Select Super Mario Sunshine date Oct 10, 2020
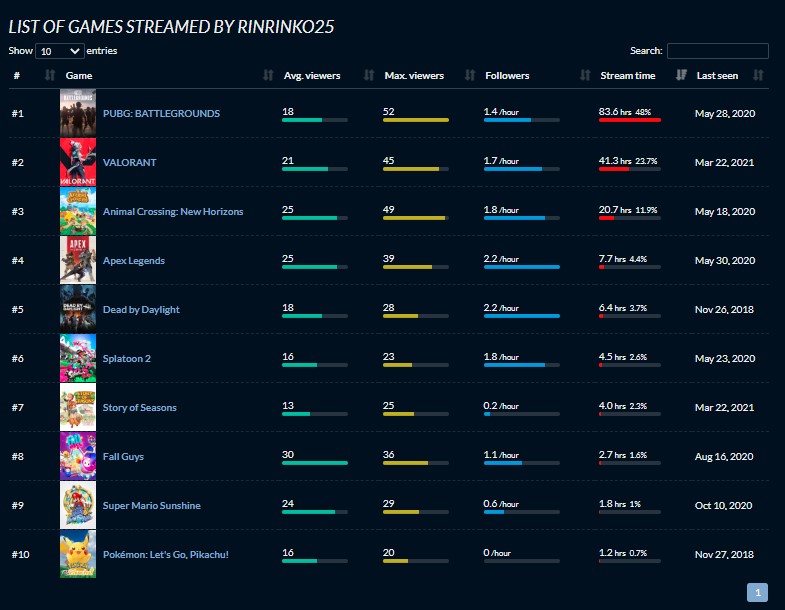The width and height of the screenshot is (785, 610). click(723, 505)
